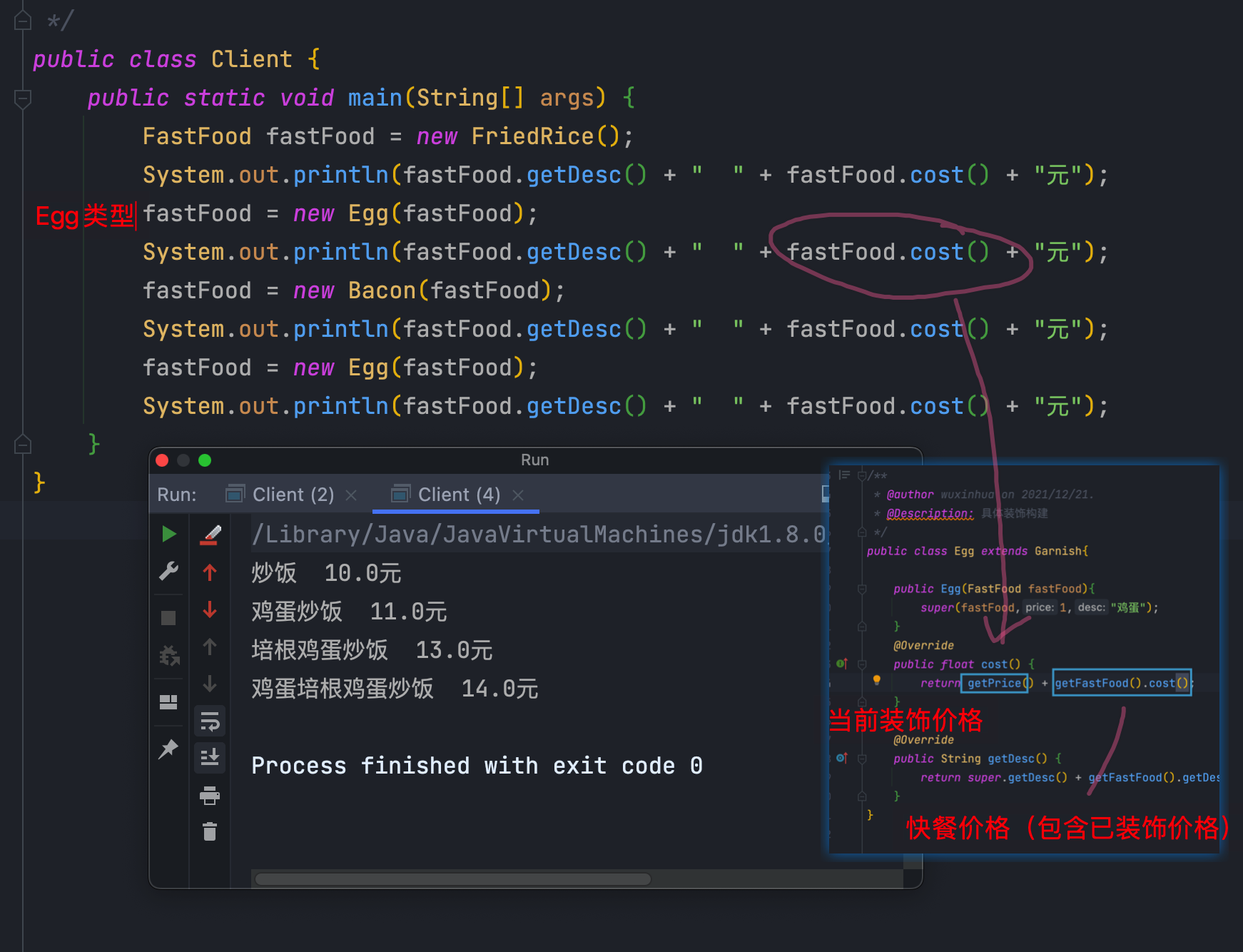Click the '@Description:' tag in Egg snippet
The width and height of the screenshot is (1243, 952).
[x=930, y=514]
